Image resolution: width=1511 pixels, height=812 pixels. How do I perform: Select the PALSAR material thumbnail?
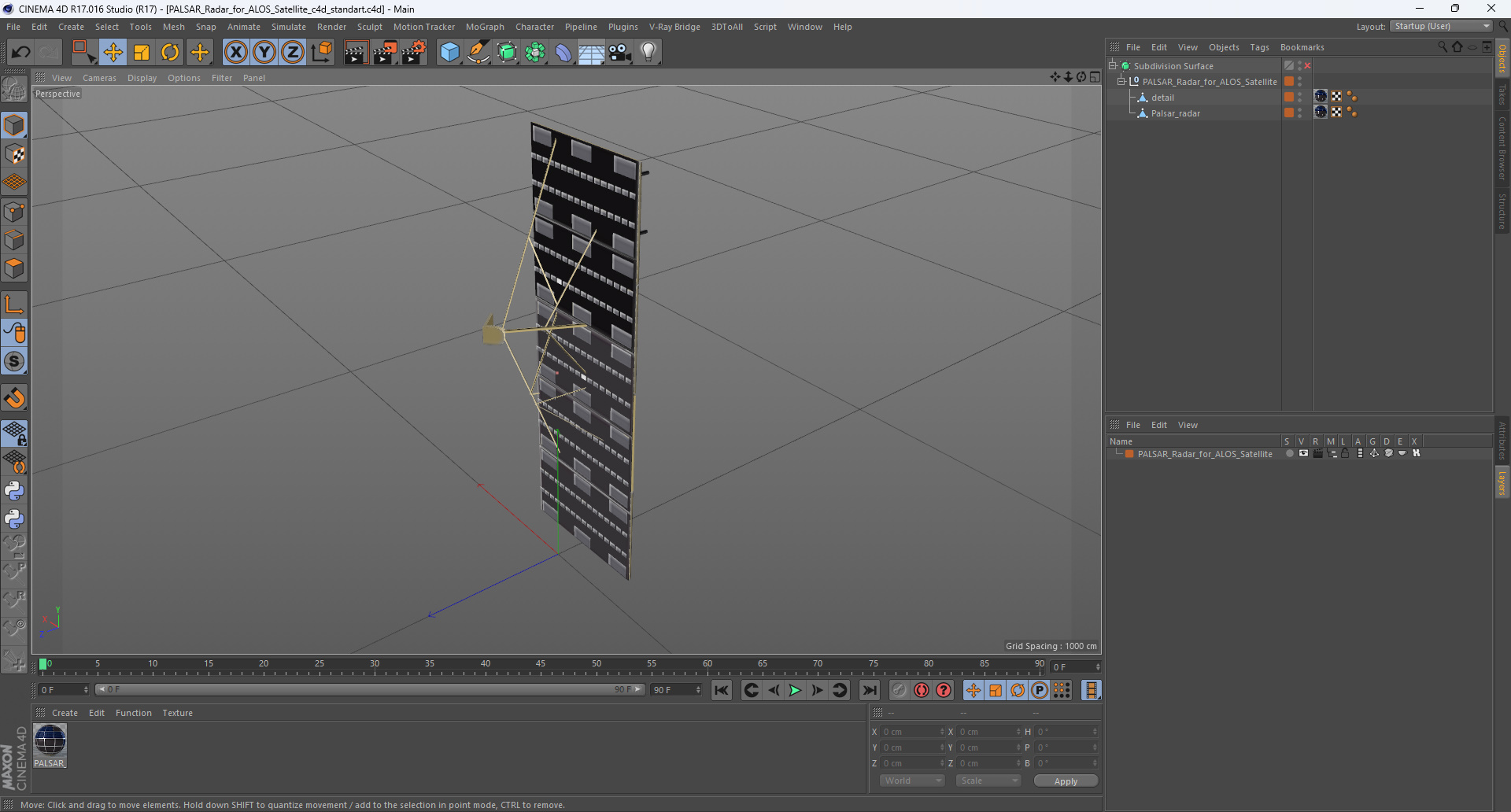click(x=50, y=740)
